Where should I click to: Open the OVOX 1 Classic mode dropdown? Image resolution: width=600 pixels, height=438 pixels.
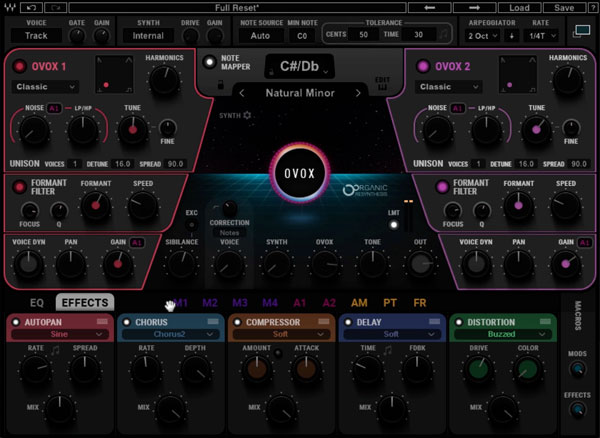[x=45, y=87]
